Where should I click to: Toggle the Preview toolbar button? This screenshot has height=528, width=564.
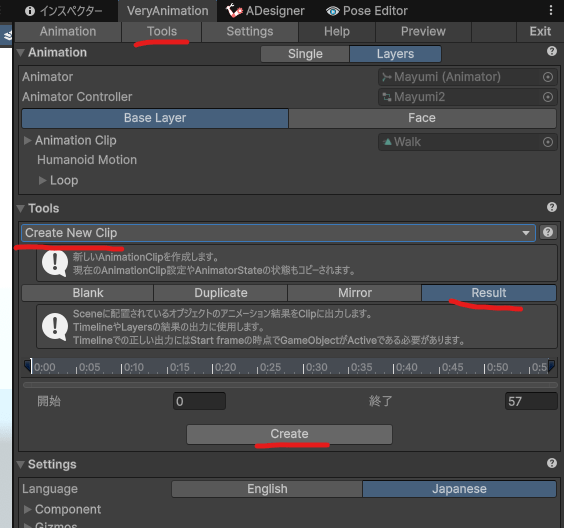coord(423,32)
